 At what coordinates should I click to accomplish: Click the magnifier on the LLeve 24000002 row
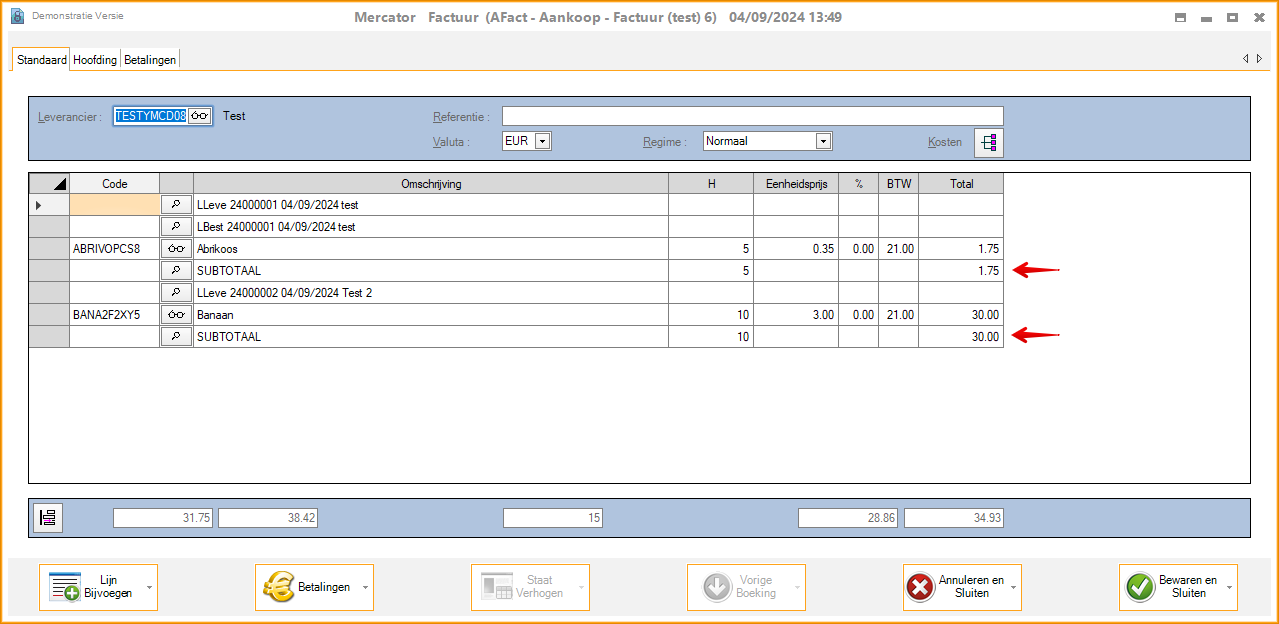pos(176,293)
